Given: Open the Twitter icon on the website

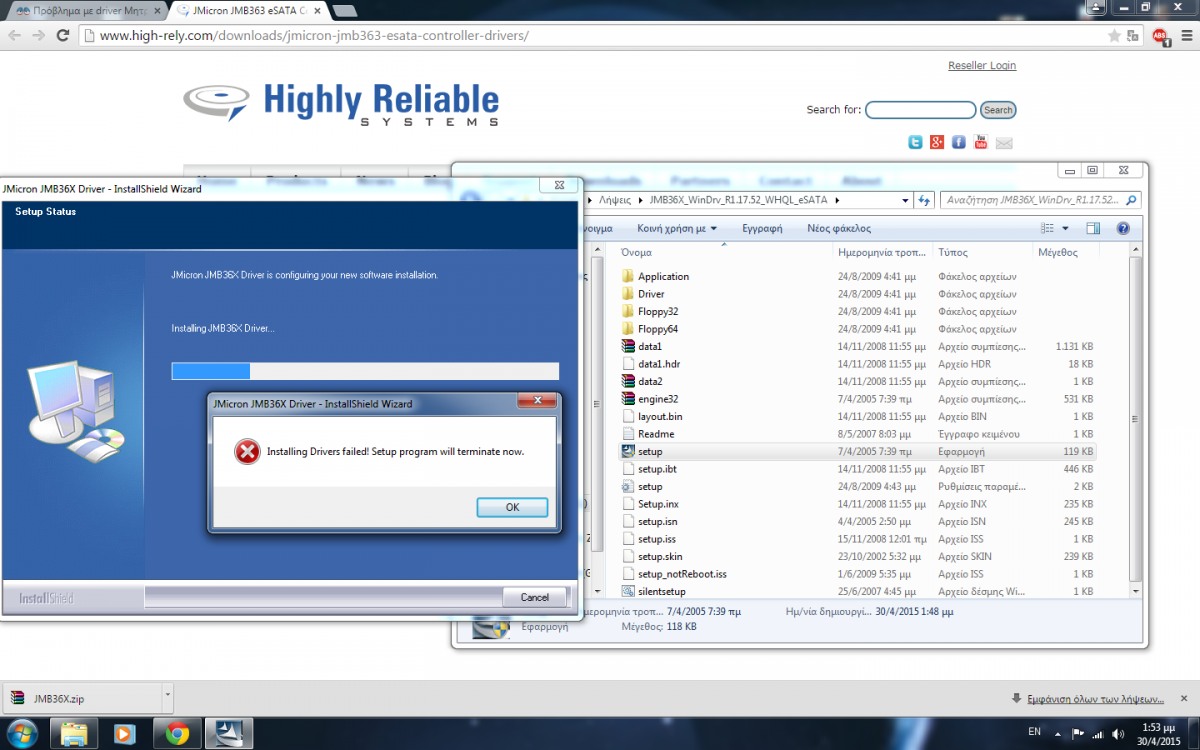Looking at the screenshot, I should [915, 142].
